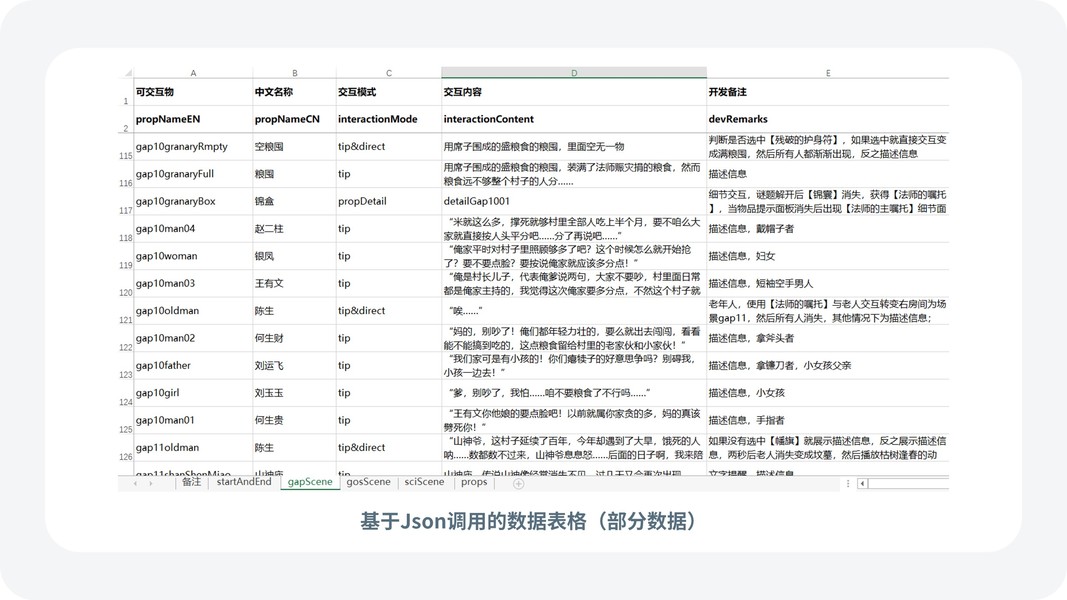Select cell gap10oldman
The image size is (1067, 600).
(193, 311)
